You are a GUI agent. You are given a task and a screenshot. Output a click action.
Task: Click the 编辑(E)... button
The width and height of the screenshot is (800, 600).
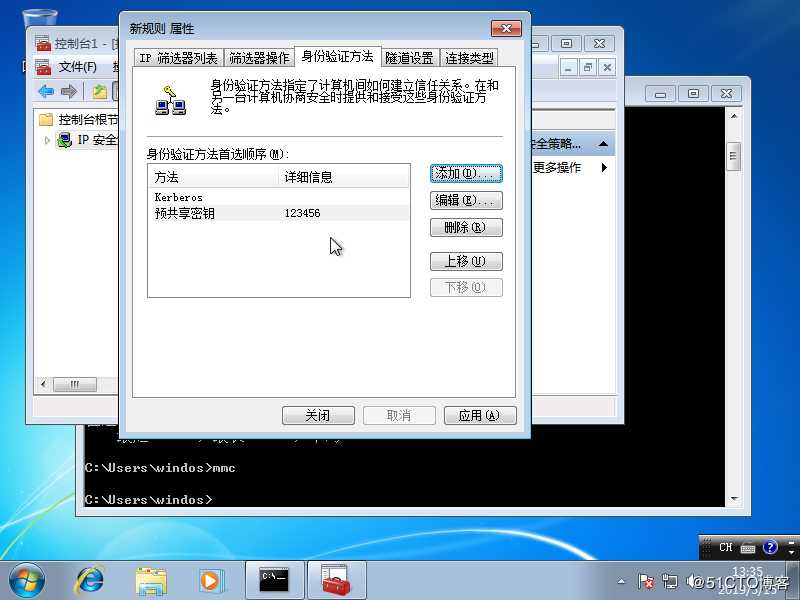[466, 200]
